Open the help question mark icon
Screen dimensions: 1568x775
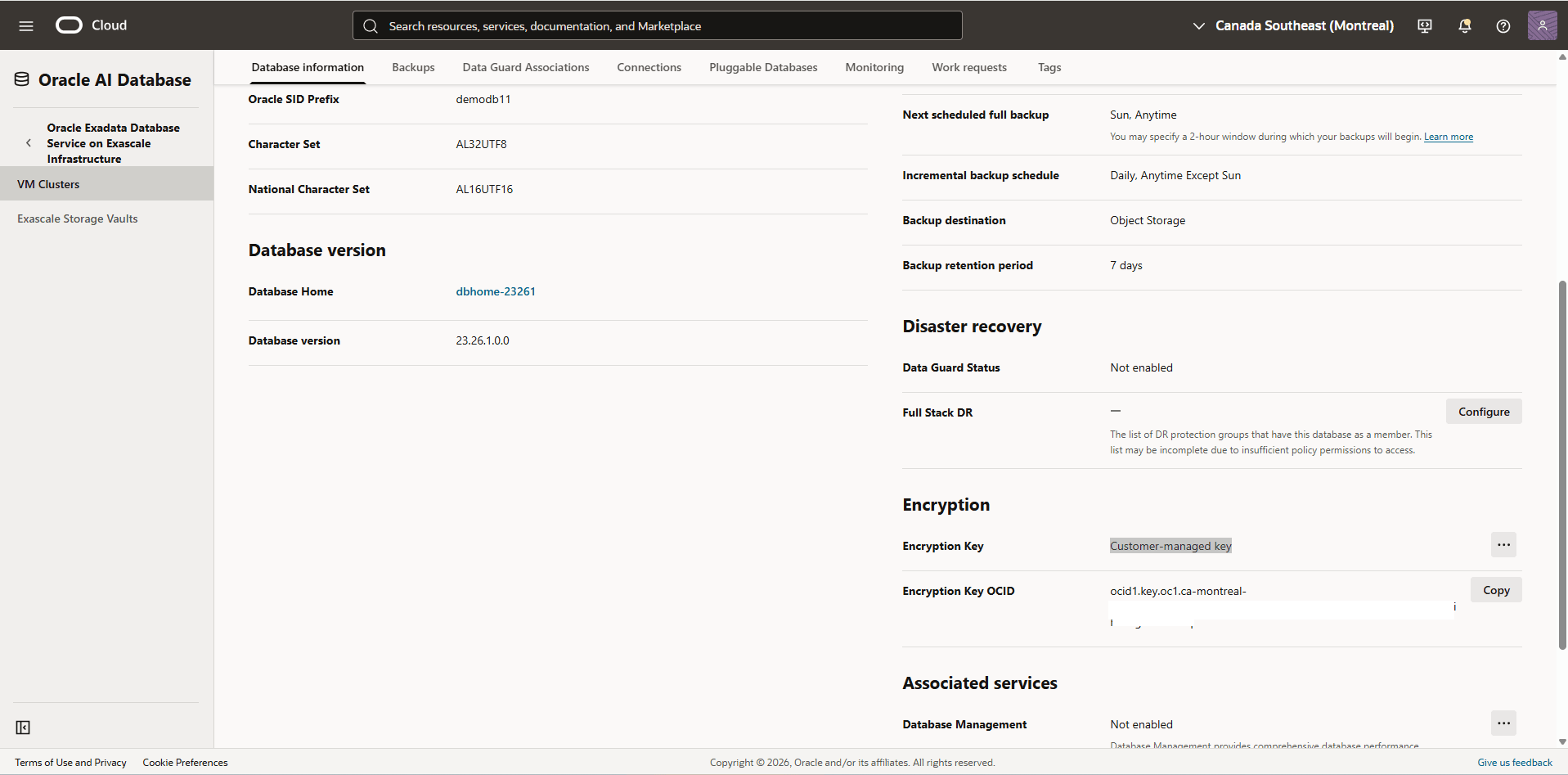pyautogui.click(x=1503, y=26)
